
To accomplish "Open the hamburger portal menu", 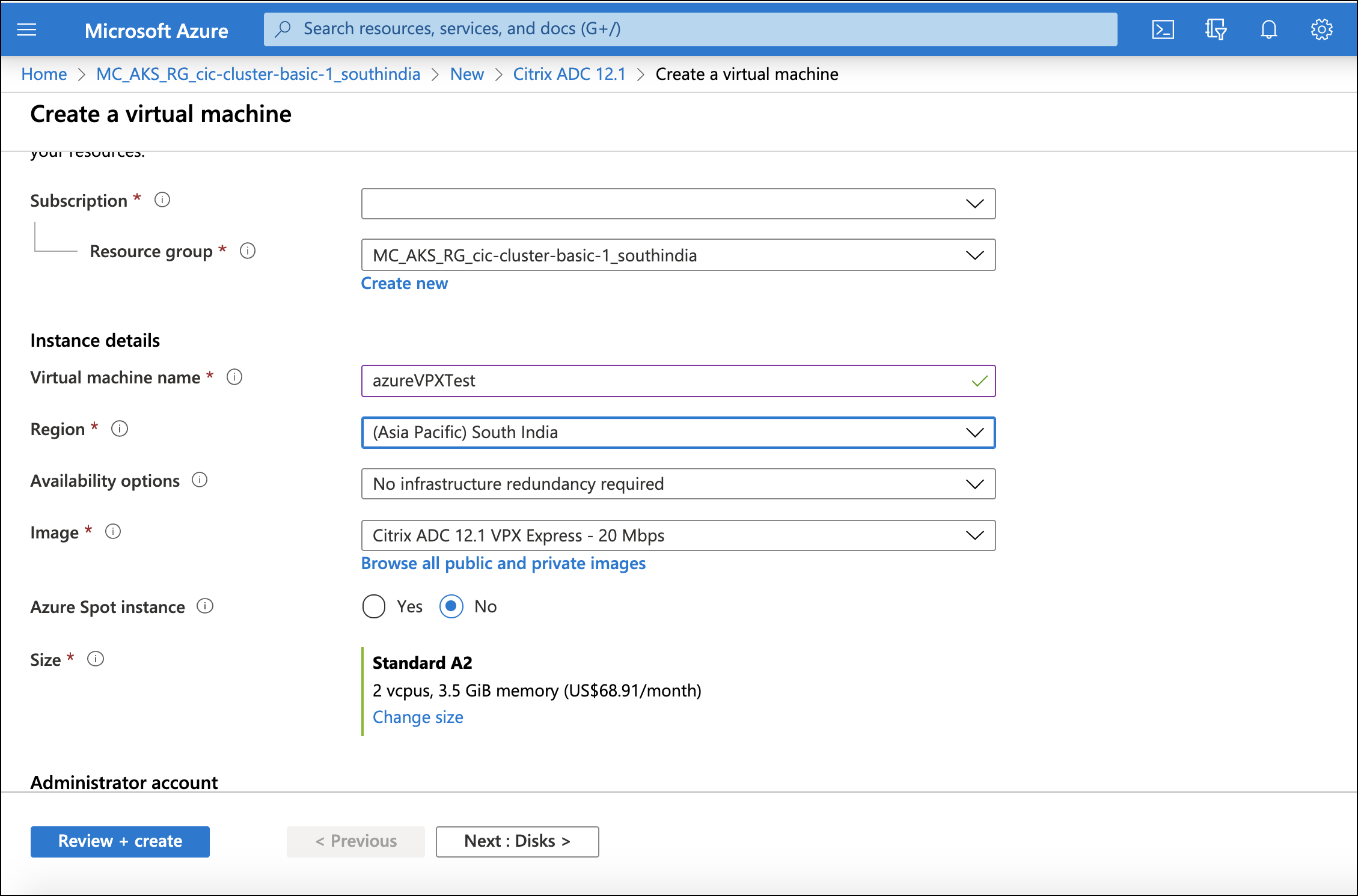I will coord(26,29).
